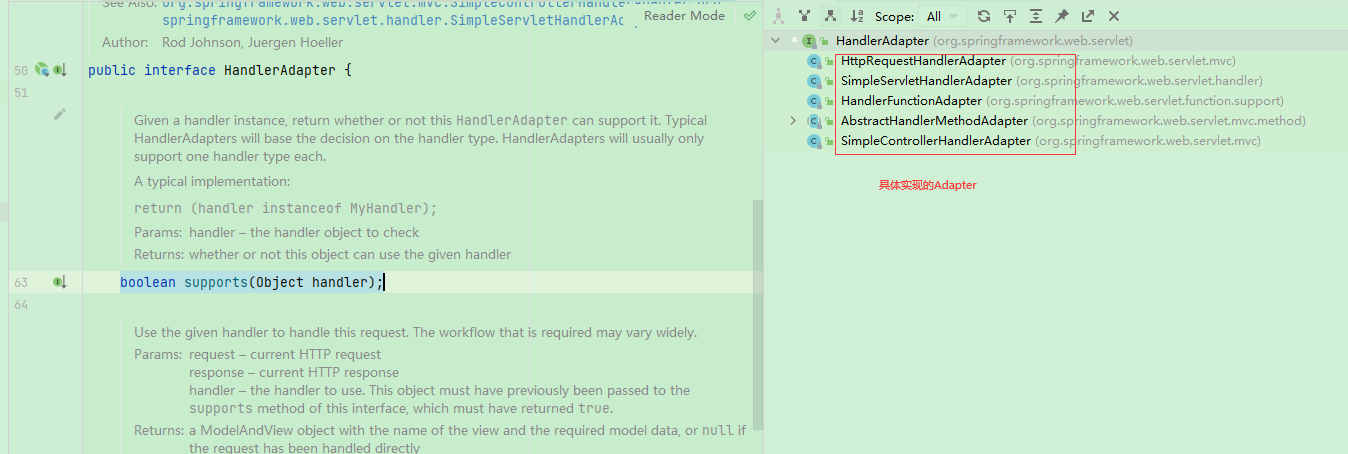Screen dimensions: 1348x454
Task: Click the editor vertical scrollbar thumb
Action: (757, 315)
